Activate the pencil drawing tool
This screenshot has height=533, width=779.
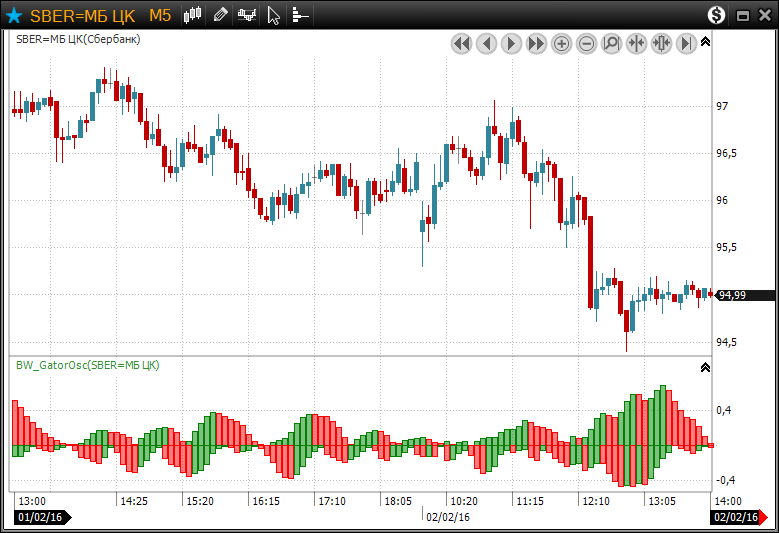click(x=220, y=15)
